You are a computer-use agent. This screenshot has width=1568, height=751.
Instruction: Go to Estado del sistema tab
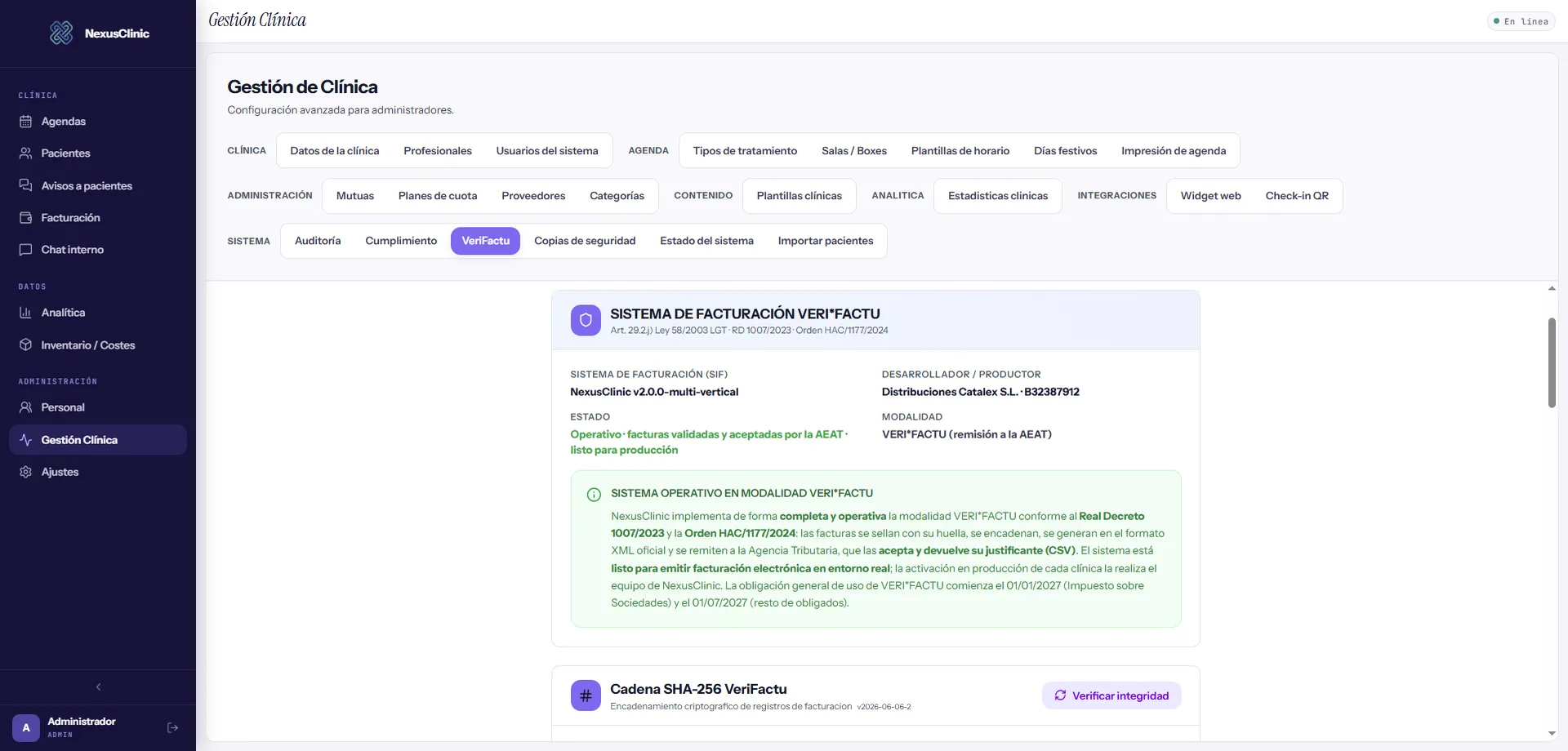[x=706, y=241]
